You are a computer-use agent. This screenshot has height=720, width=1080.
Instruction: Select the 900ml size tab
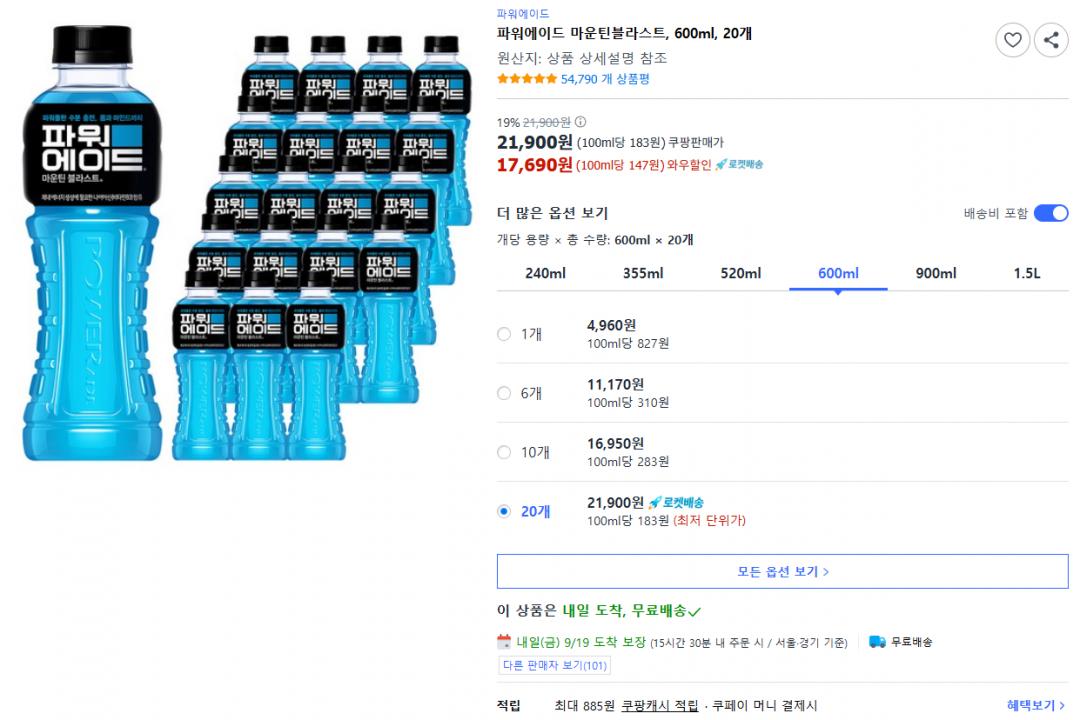coord(936,274)
